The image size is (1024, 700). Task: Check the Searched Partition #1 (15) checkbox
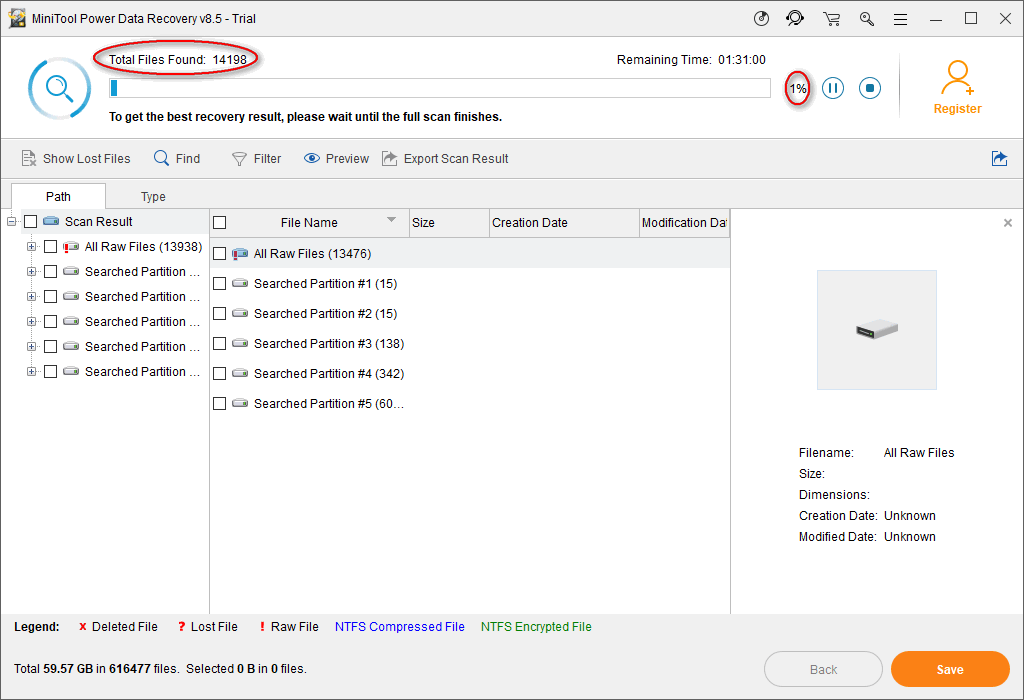[219, 283]
